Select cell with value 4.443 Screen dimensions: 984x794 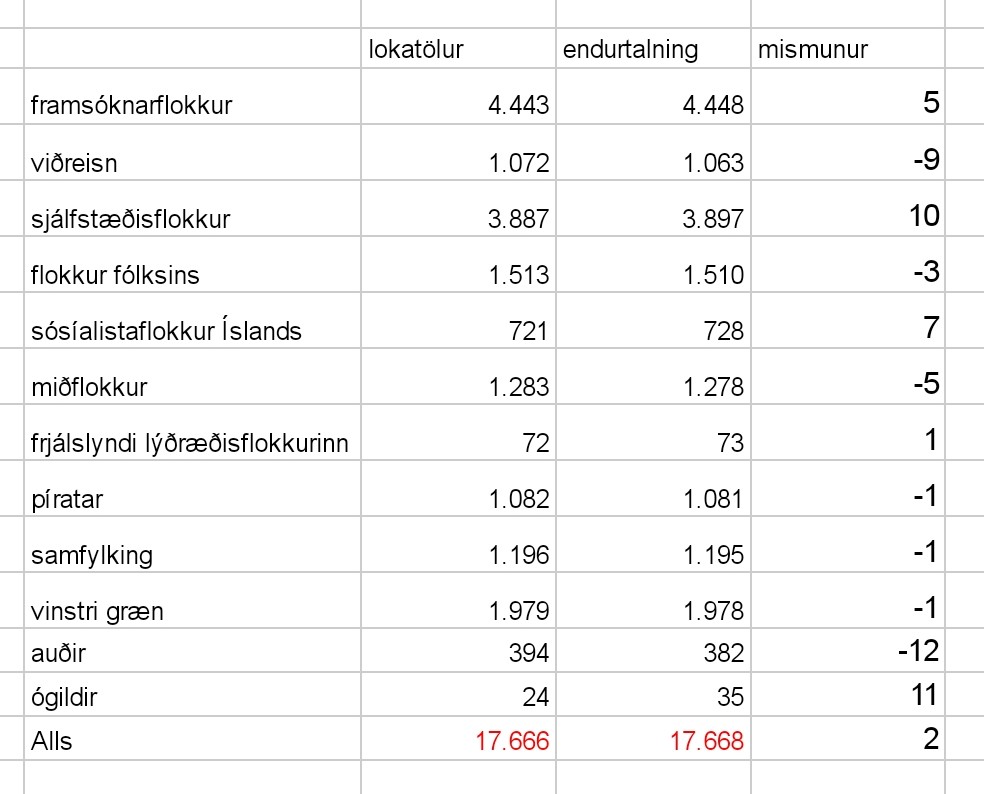pyautogui.click(x=458, y=96)
